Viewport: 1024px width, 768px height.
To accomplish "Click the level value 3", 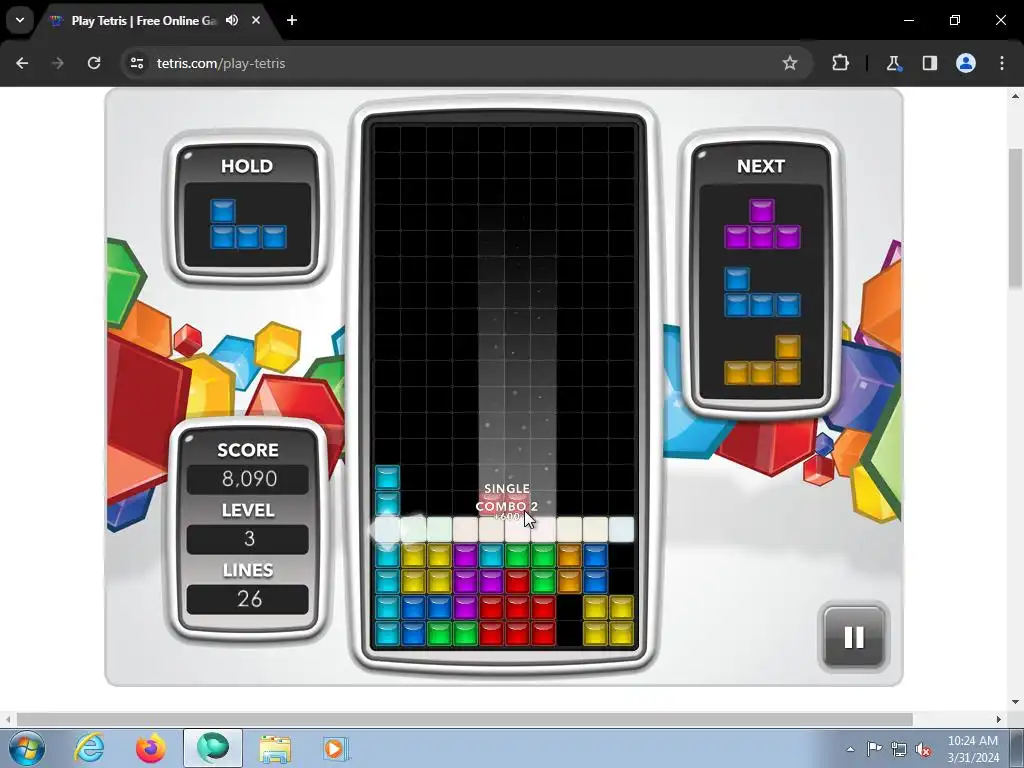I will pos(248,539).
